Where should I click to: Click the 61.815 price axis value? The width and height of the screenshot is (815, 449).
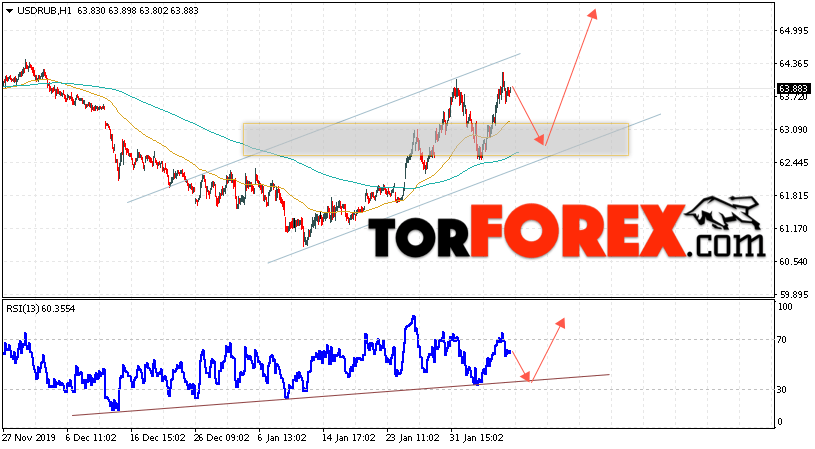[x=793, y=195]
